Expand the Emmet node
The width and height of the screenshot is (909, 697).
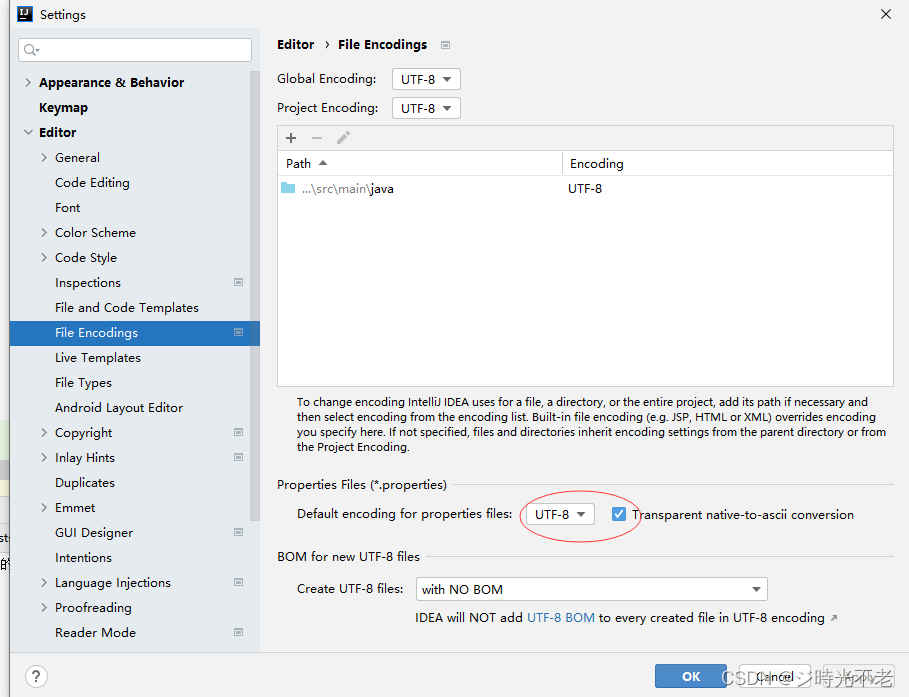coord(44,507)
